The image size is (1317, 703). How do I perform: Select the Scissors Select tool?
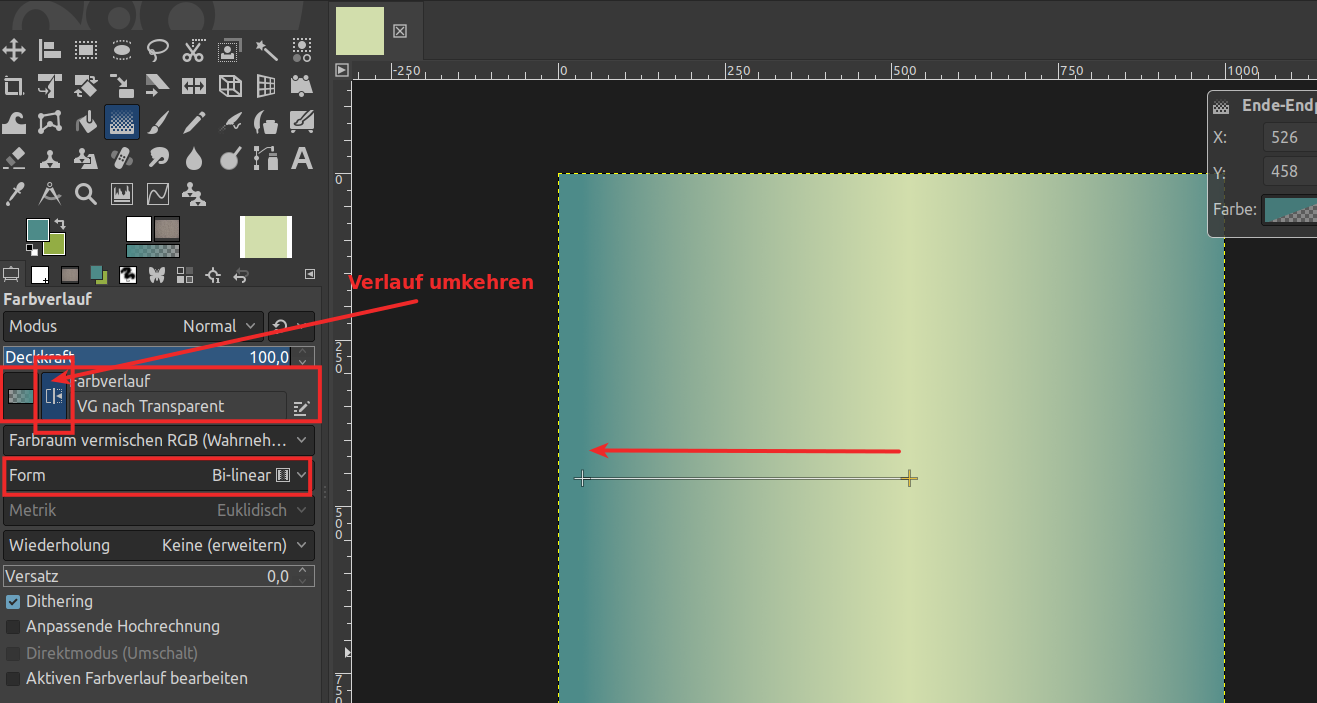(194, 49)
